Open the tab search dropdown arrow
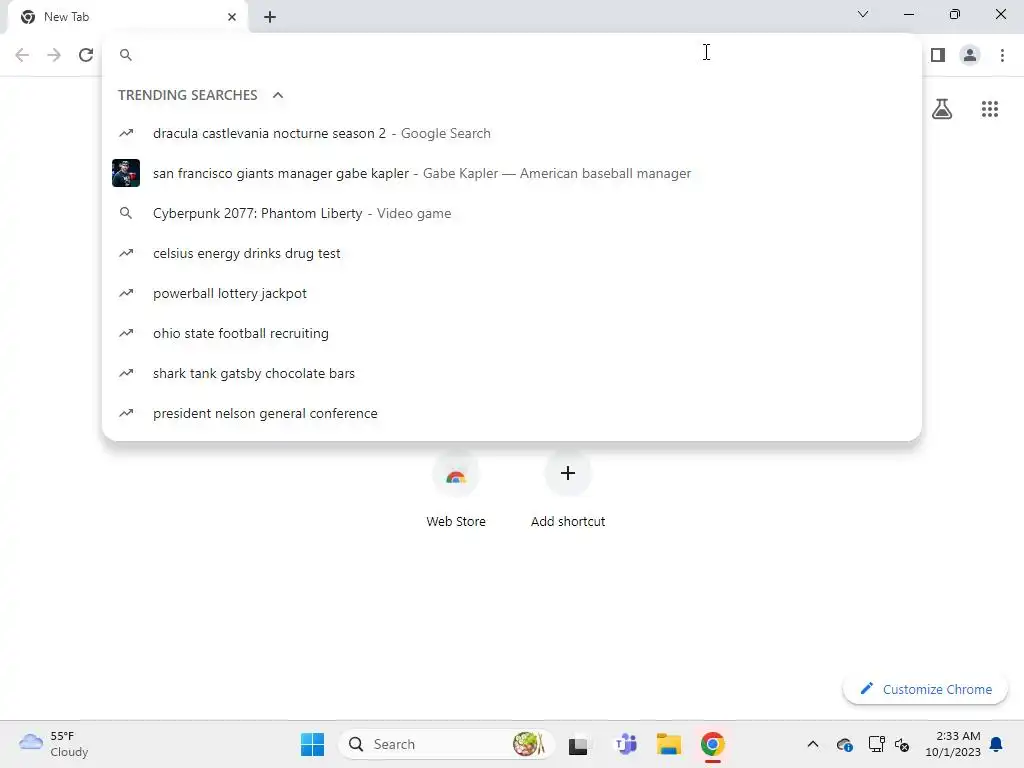 pos(863,14)
